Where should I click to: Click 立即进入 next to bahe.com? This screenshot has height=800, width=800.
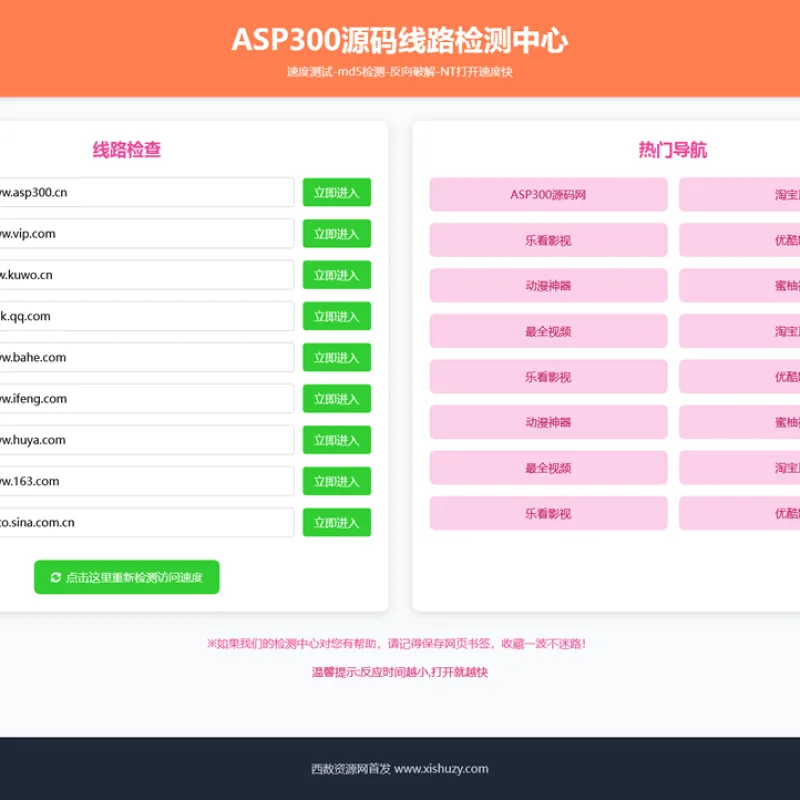coord(337,357)
